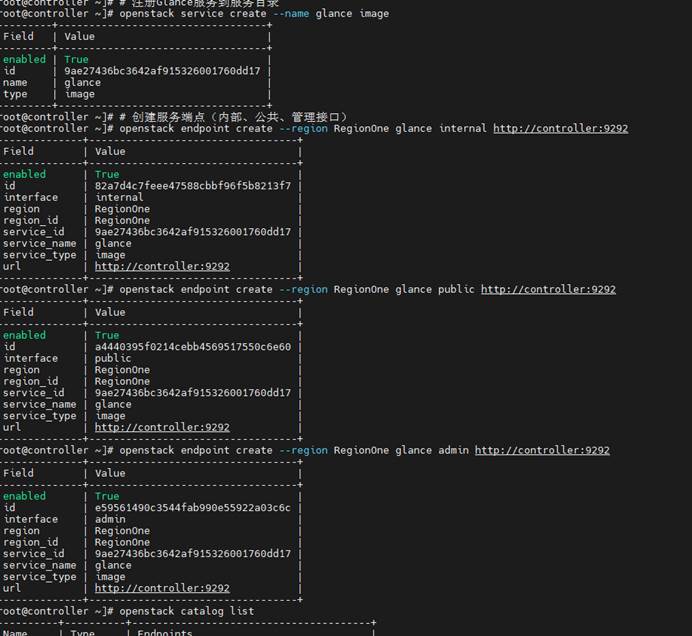Click the 'region_id' field in the public endpoint table
Screen dimensions: 692x636
[x=30, y=381]
